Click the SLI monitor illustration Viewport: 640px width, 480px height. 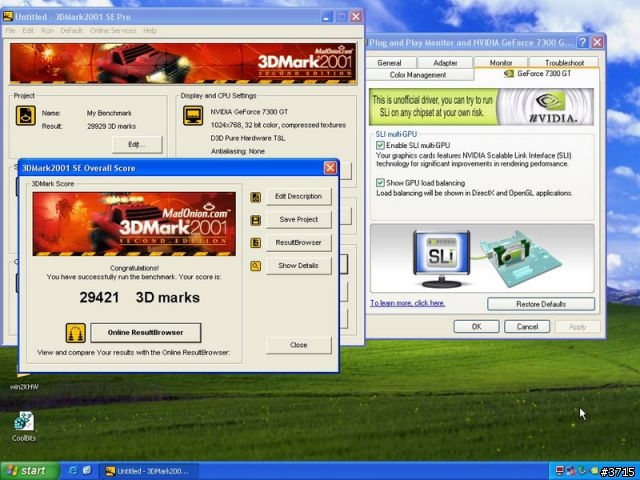click(x=441, y=258)
